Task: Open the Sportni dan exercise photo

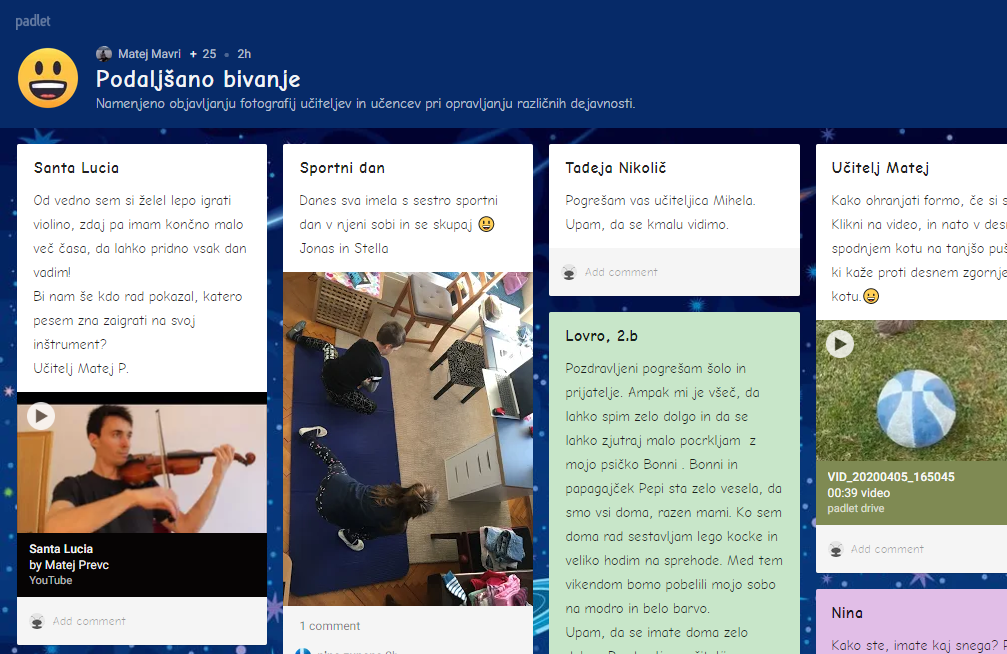Action: pyautogui.click(x=408, y=439)
